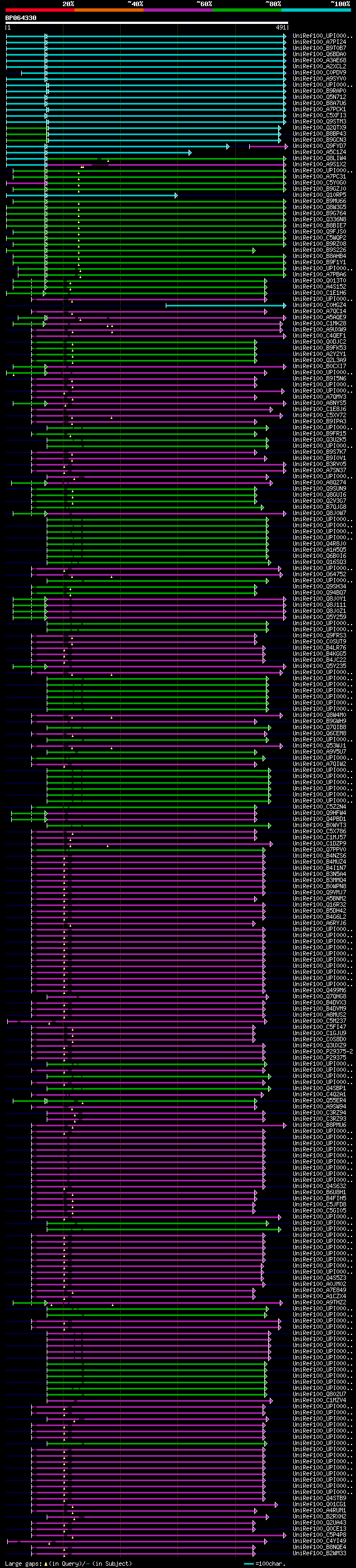
Task: Select hit UniRef100_C5XFI3
Action: pyautogui.click(x=319, y=115)
